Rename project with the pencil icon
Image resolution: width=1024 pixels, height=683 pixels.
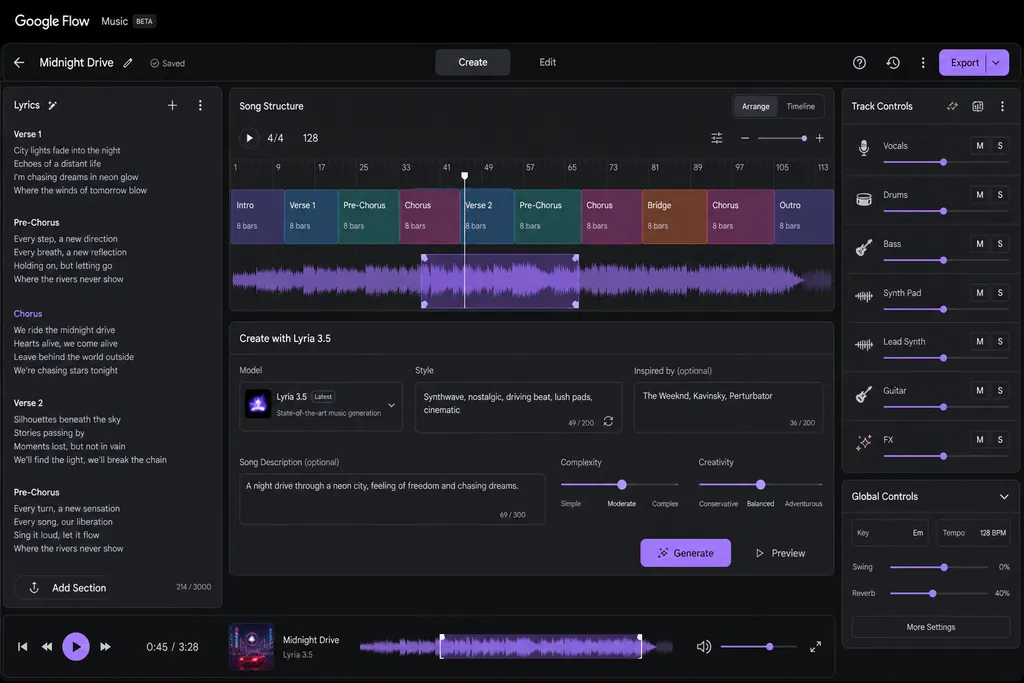(128, 63)
